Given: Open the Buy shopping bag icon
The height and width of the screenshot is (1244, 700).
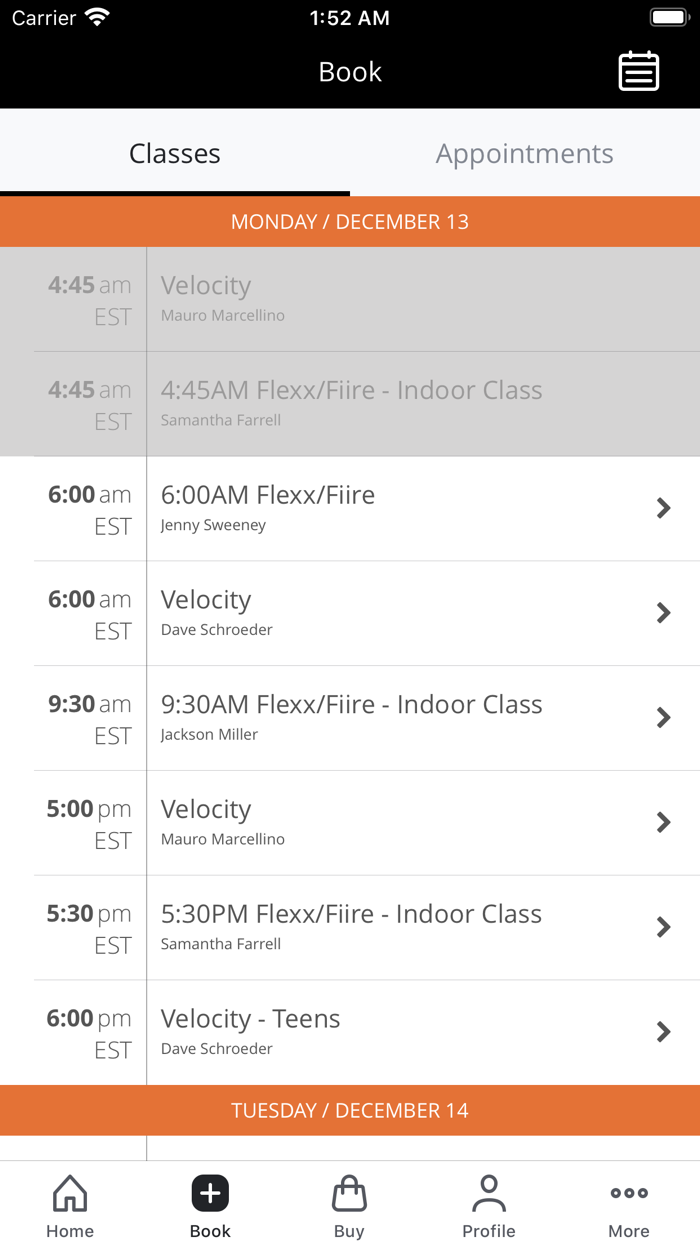Looking at the screenshot, I should click(x=349, y=1193).
